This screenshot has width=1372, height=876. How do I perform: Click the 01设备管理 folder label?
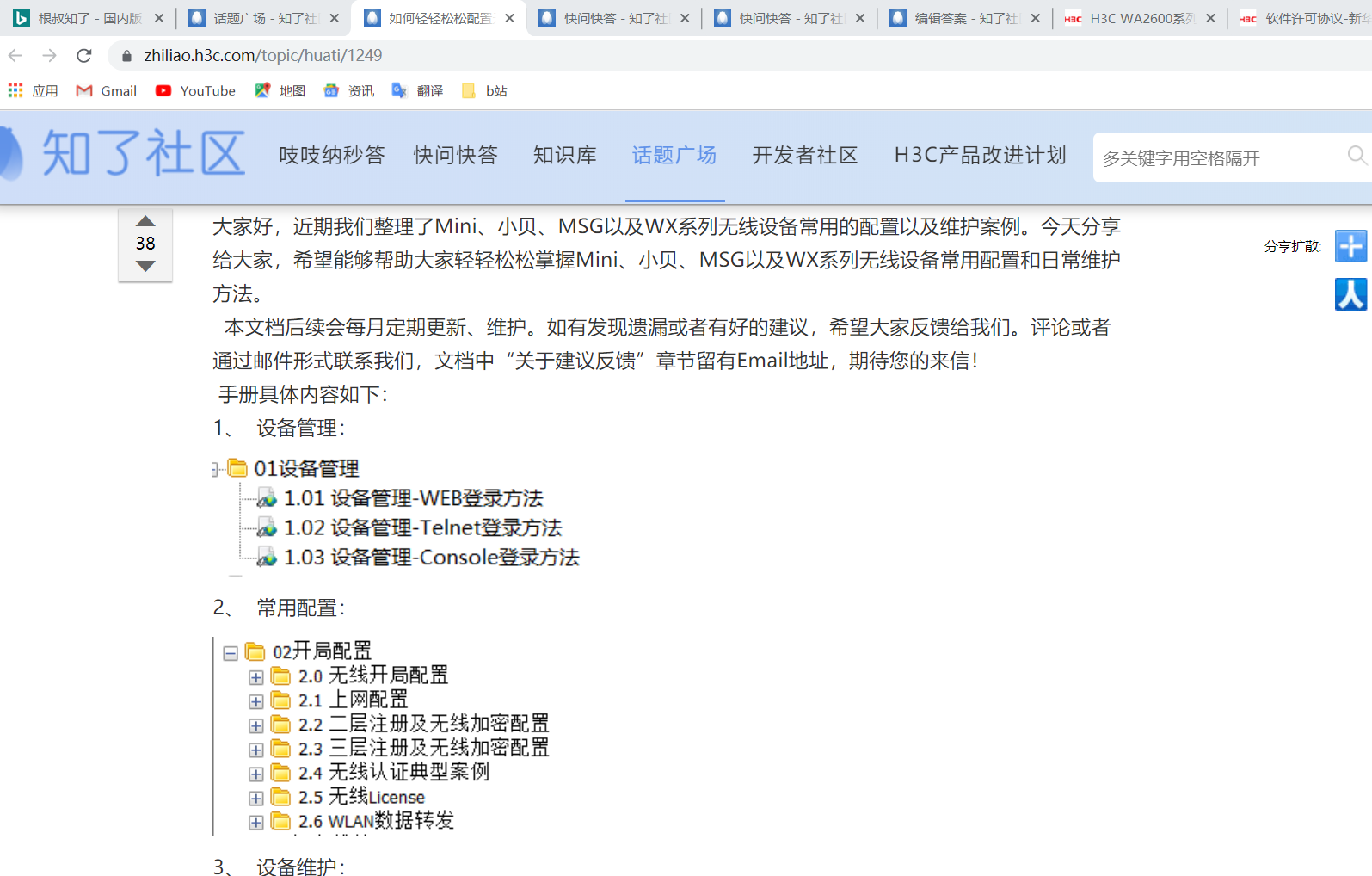click(306, 469)
